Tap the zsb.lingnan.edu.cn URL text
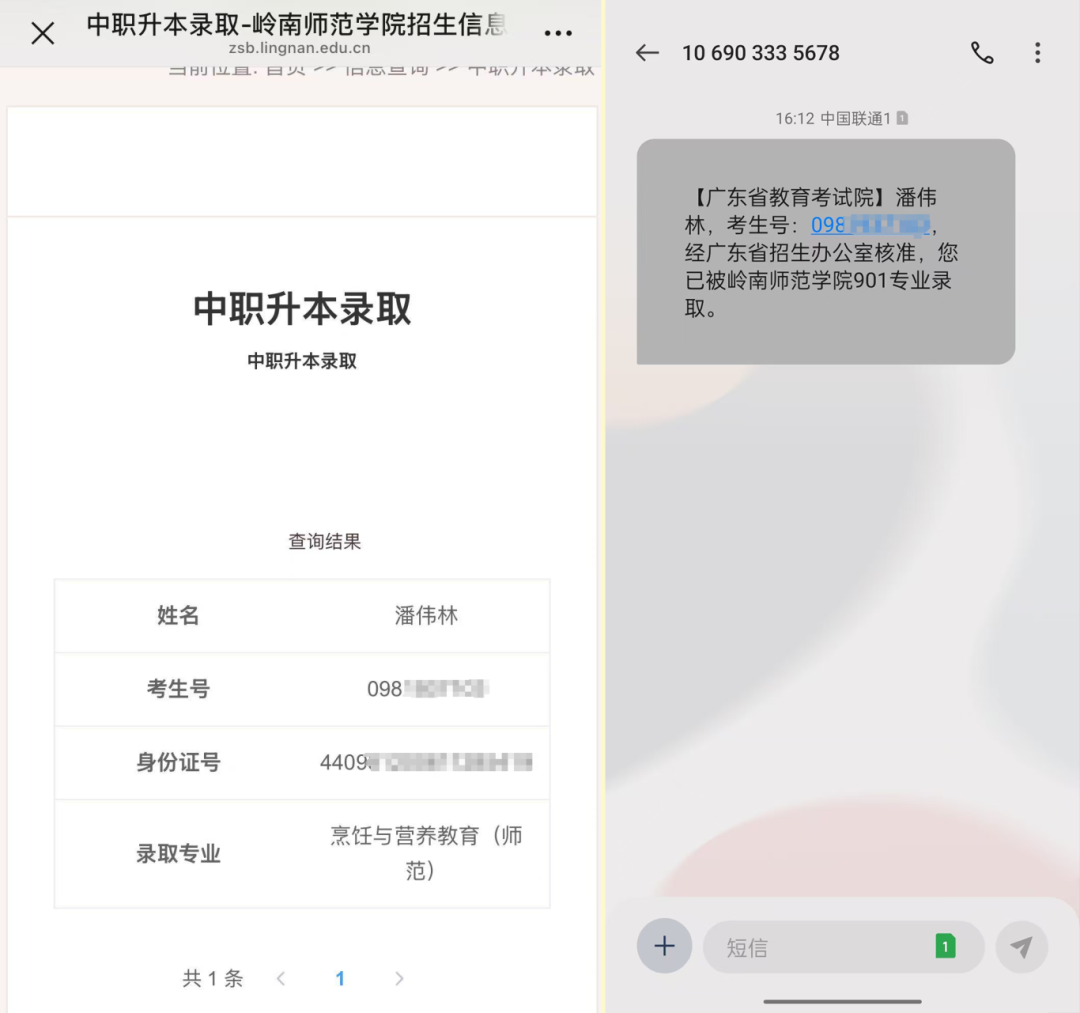1080x1013 pixels. (x=300, y=48)
